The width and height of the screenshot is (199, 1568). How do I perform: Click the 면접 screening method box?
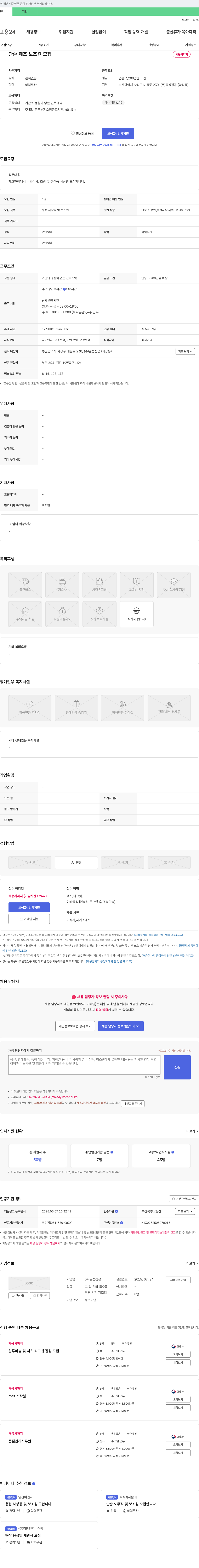(76, 862)
